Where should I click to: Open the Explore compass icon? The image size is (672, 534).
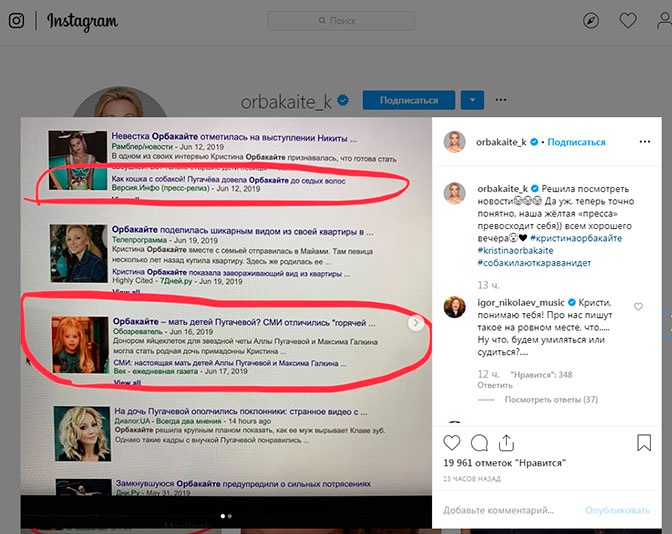point(591,21)
